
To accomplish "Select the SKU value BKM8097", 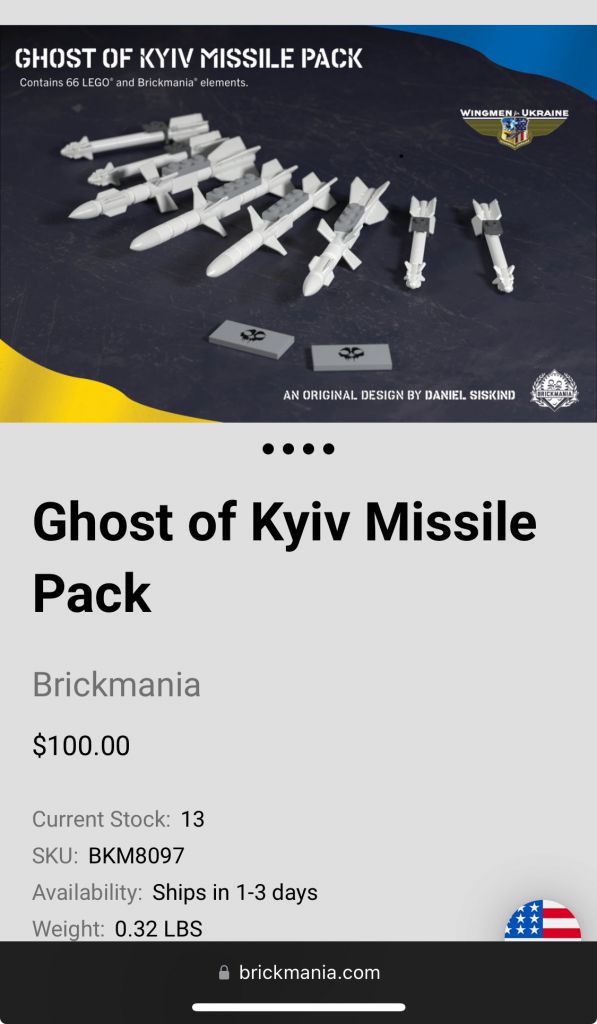I will (x=137, y=856).
